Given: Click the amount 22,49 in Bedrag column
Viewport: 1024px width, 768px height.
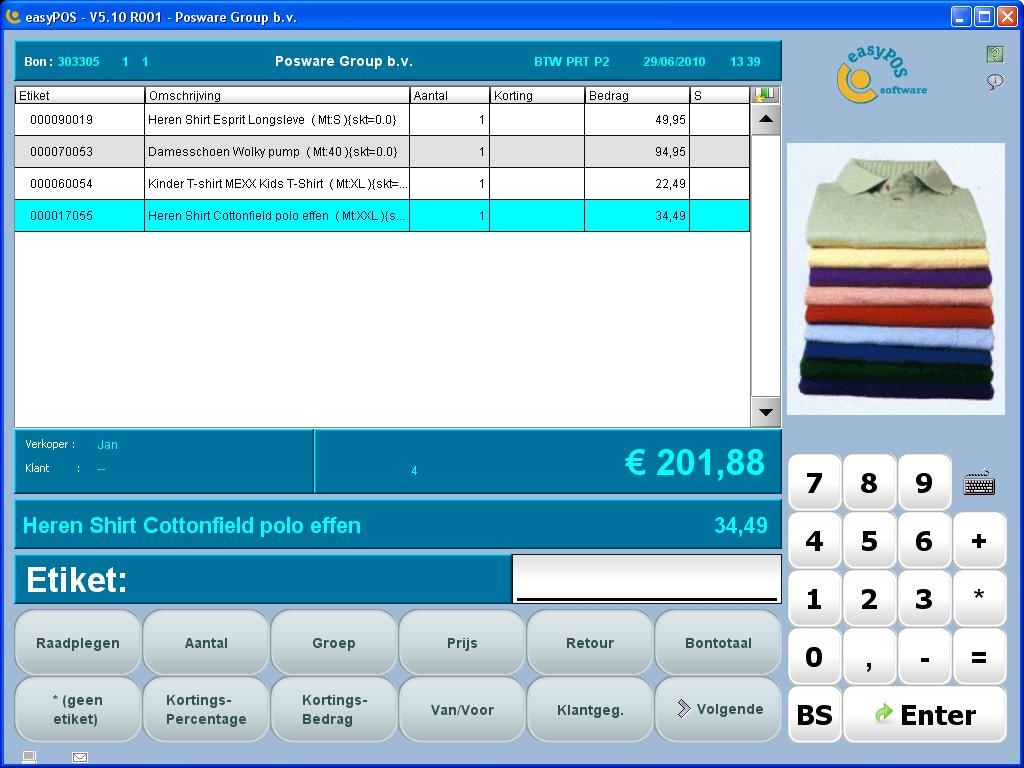Looking at the screenshot, I should click(671, 184).
